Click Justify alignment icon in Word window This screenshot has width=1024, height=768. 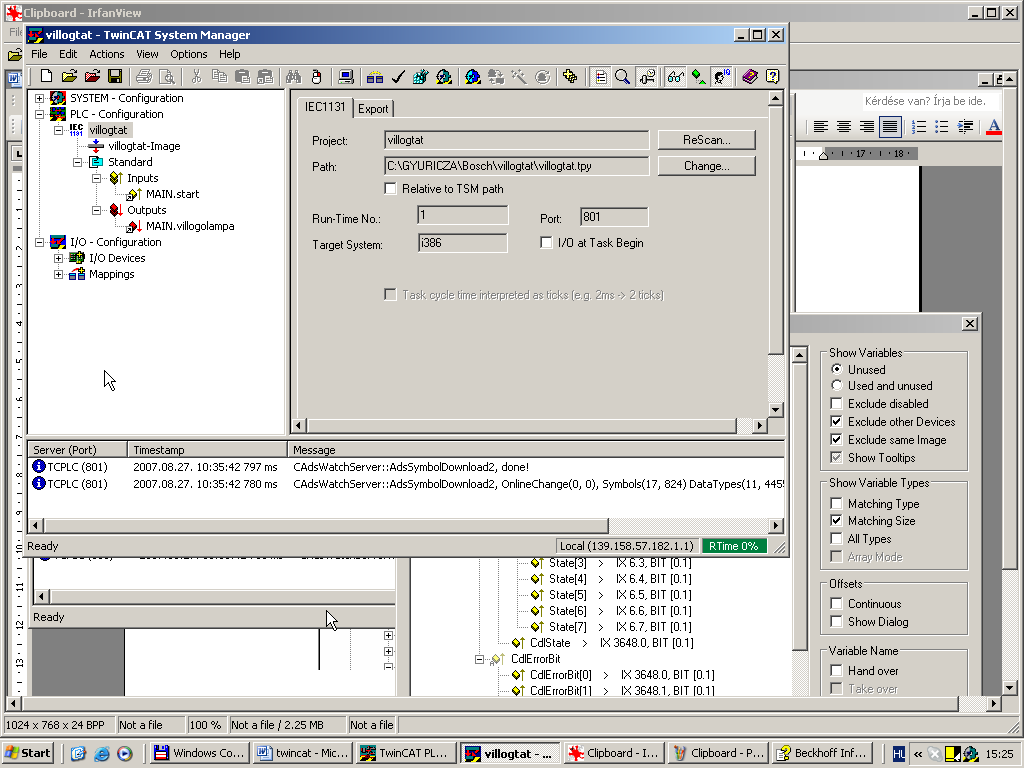(890, 127)
